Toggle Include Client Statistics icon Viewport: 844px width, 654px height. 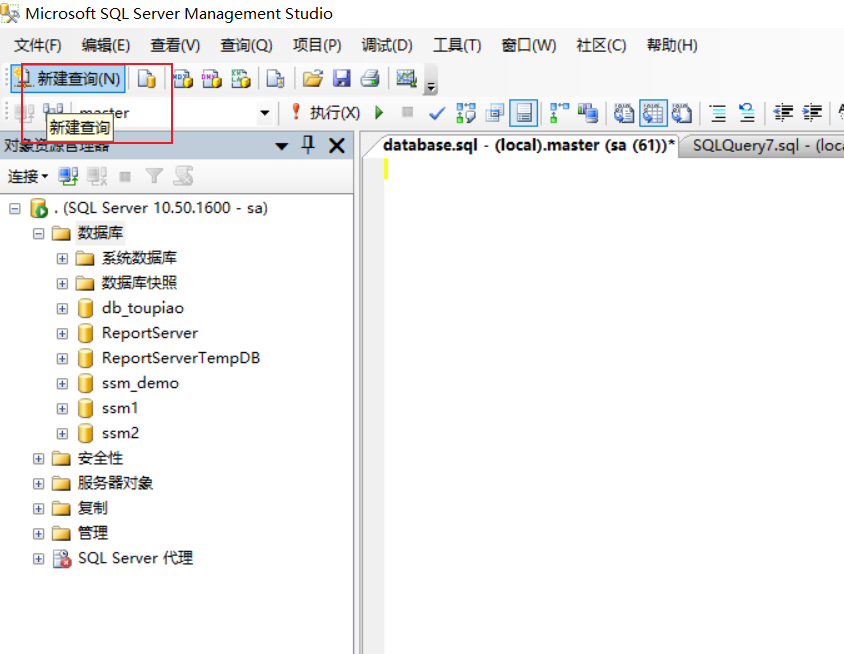click(588, 113)
